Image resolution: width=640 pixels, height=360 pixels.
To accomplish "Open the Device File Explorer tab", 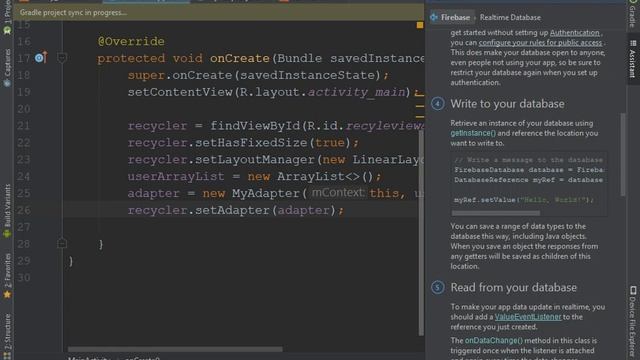I will pos(633,322).
